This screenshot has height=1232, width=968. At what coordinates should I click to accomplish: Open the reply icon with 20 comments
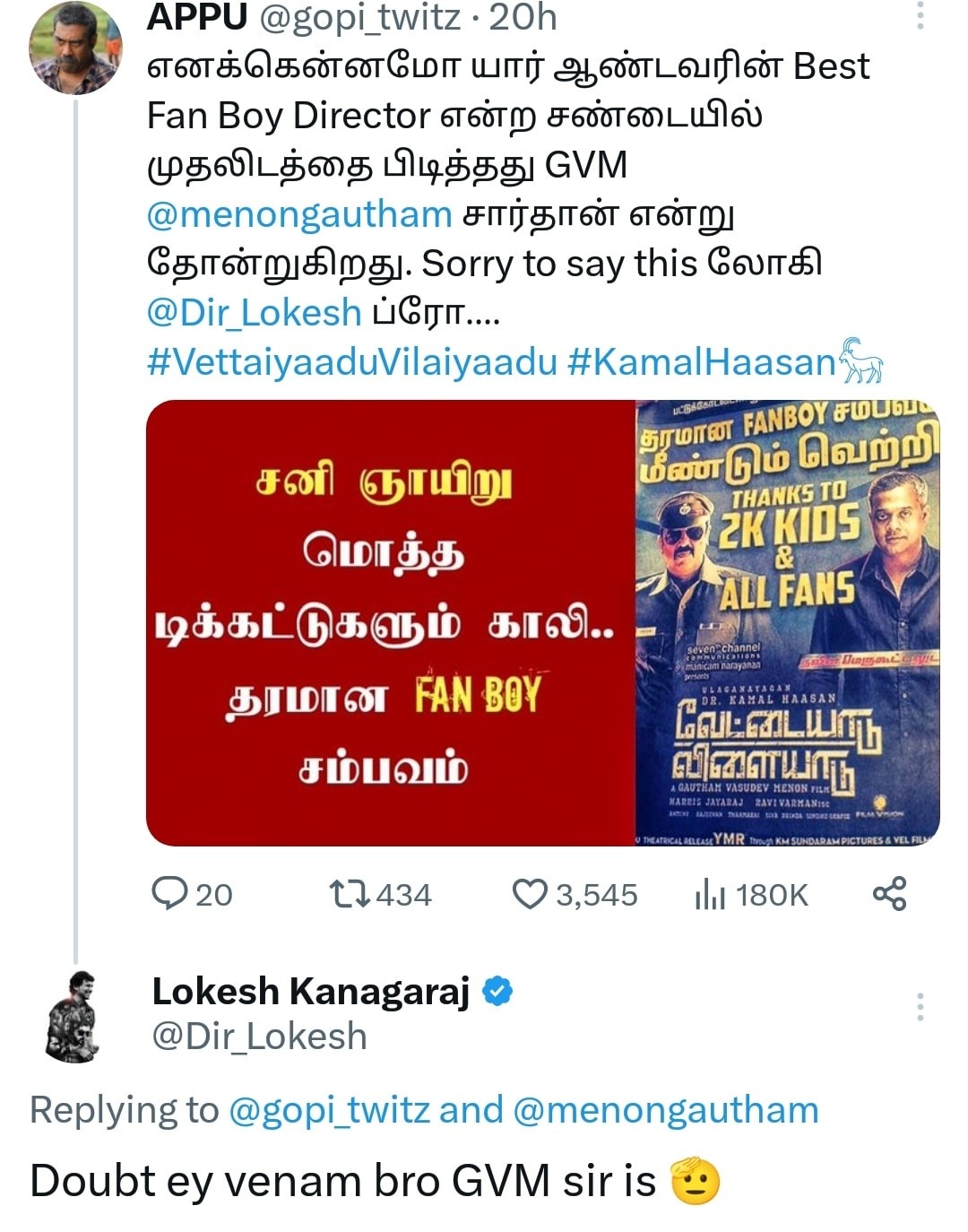(x=170, y=894)
